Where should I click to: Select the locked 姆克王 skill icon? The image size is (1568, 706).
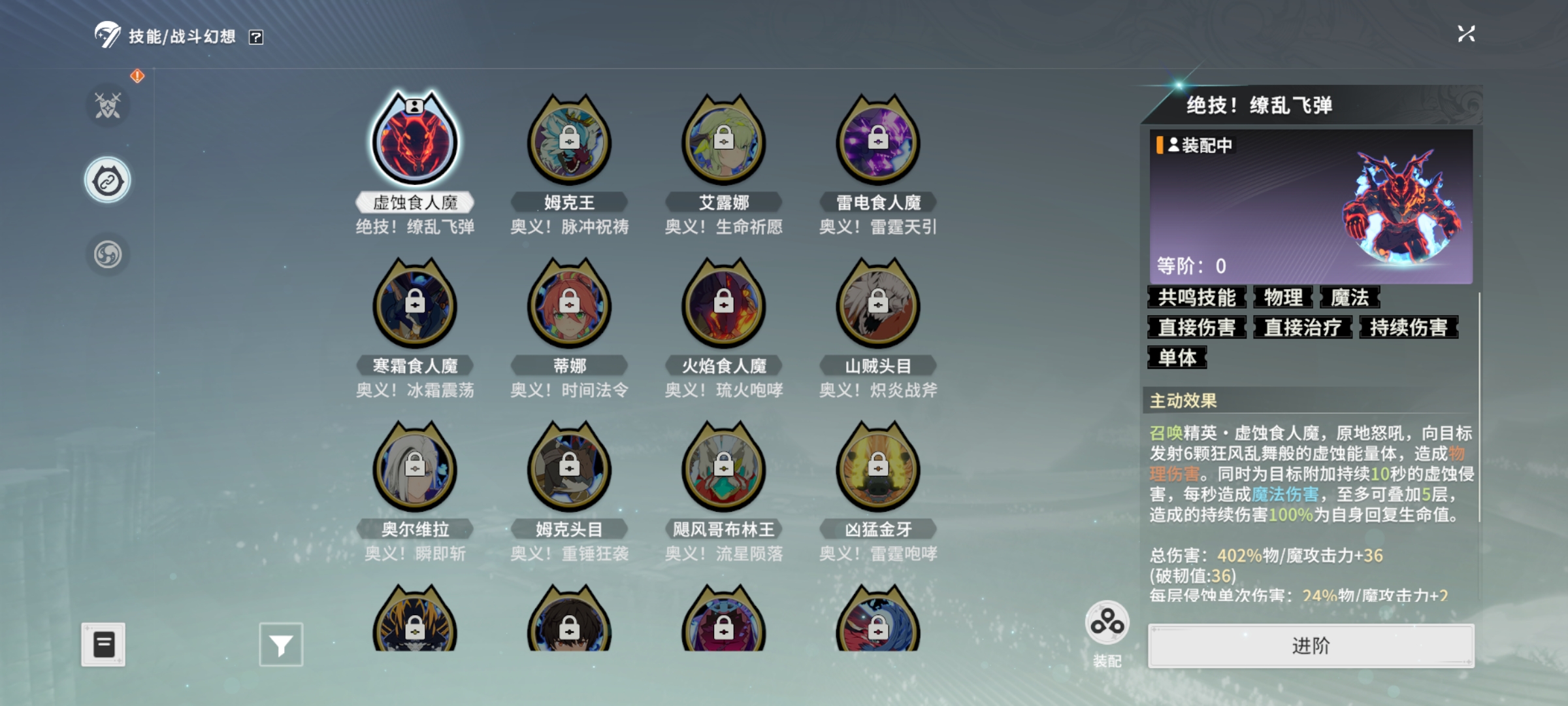click(x=569, y=139)
